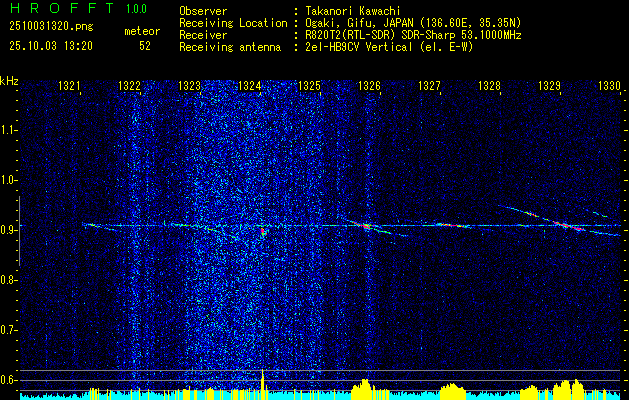Click the Receiving Location label
The image size is (629, 400).
point(233,23)
